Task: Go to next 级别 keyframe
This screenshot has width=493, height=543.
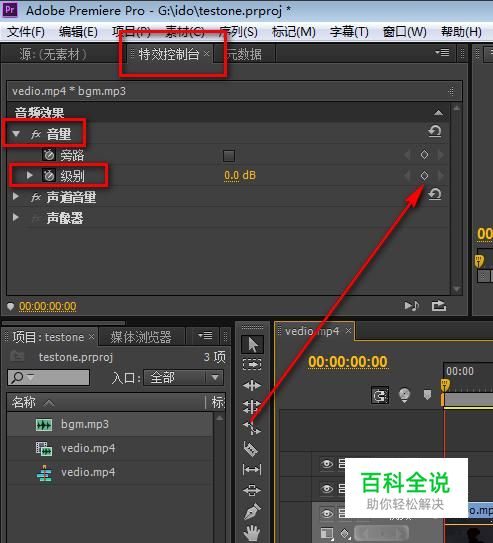Action: 441,176
